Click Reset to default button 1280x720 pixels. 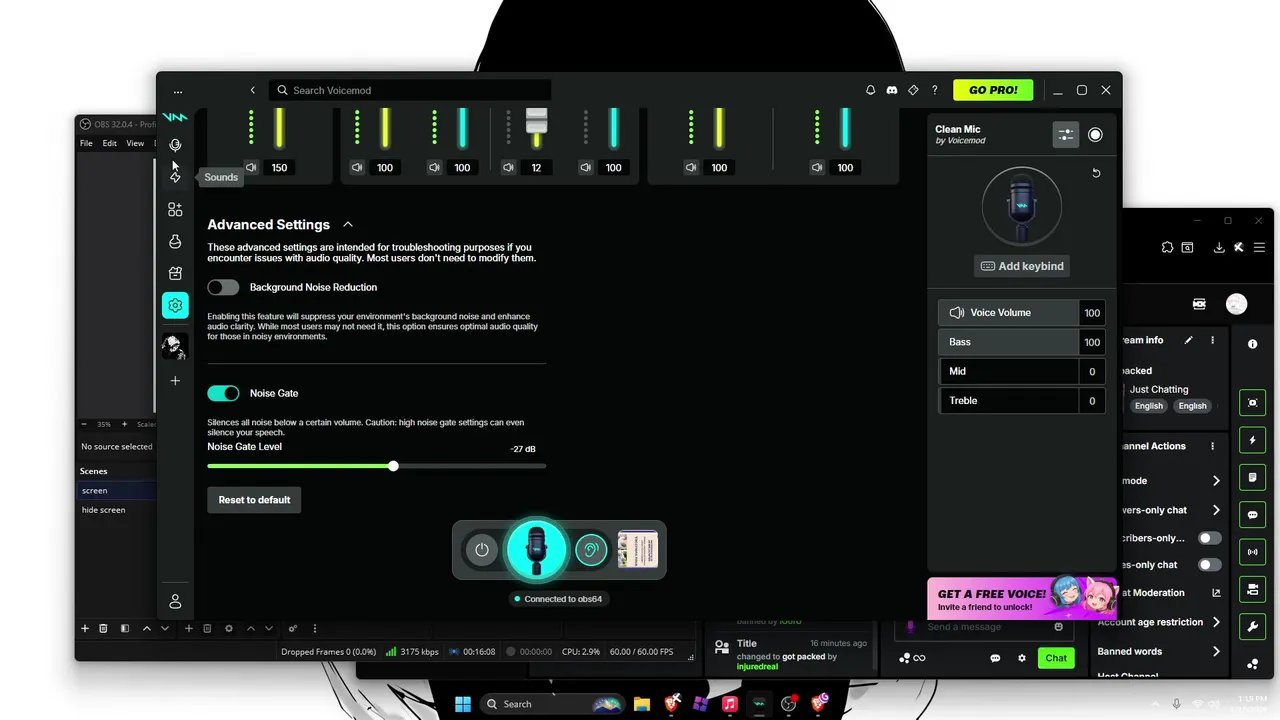(254, 500)
